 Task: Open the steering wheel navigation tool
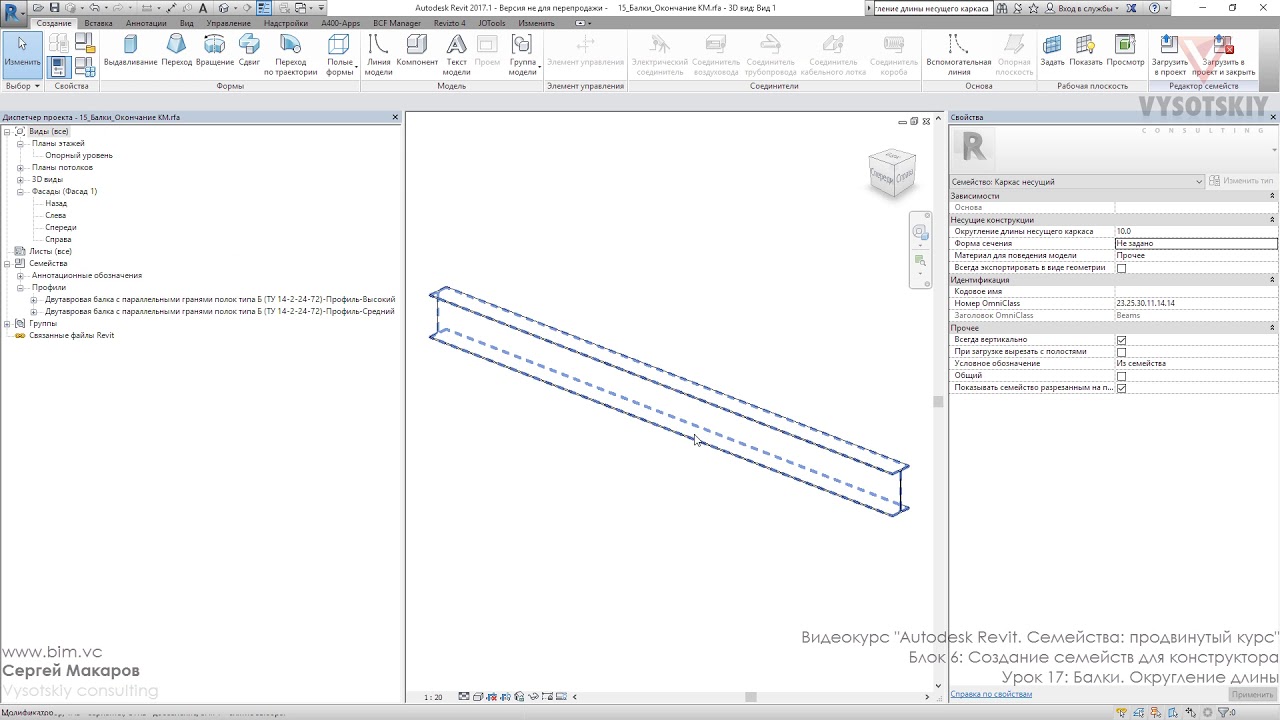click(x=920, y=233)
